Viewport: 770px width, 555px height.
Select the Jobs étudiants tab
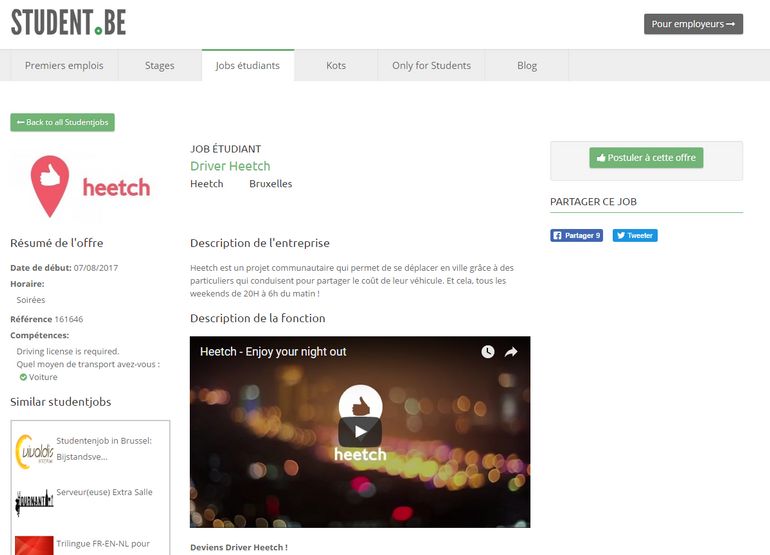pos(248,65)
